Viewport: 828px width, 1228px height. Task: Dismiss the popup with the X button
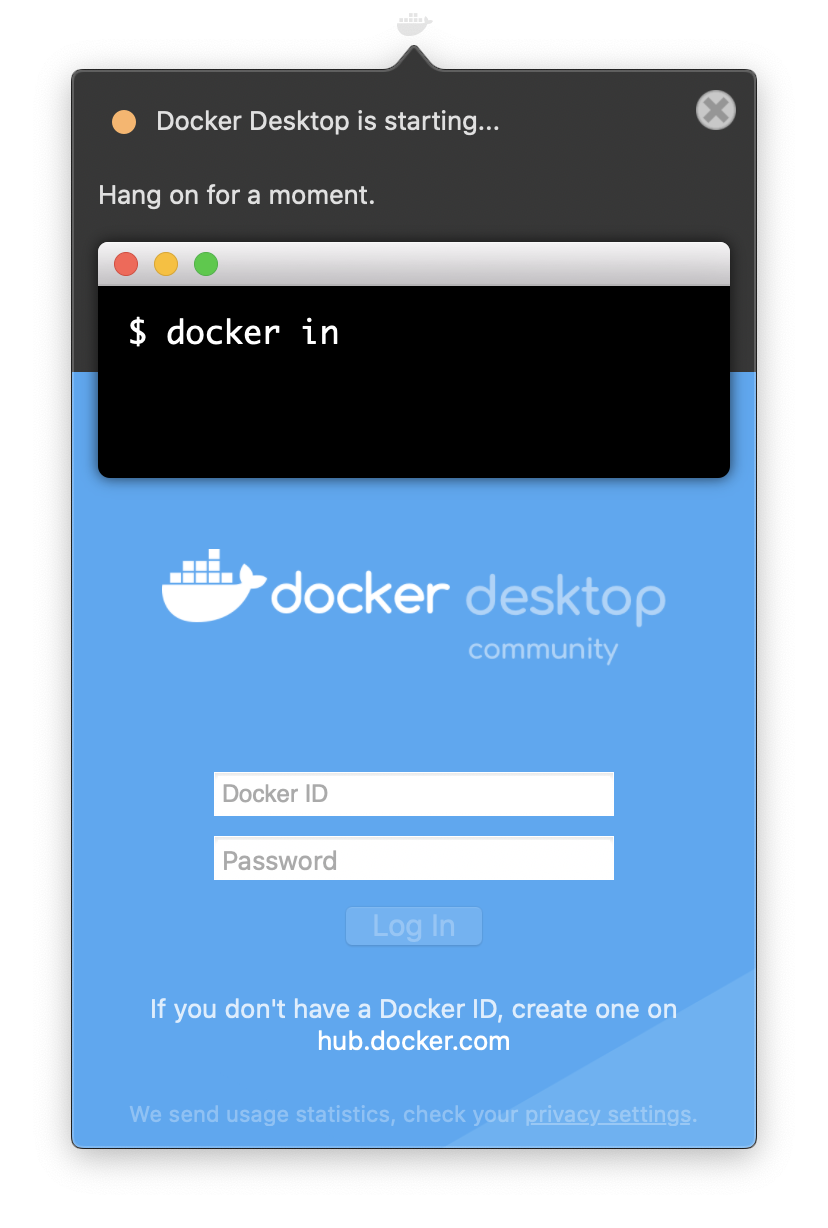[x=716, y=110]
